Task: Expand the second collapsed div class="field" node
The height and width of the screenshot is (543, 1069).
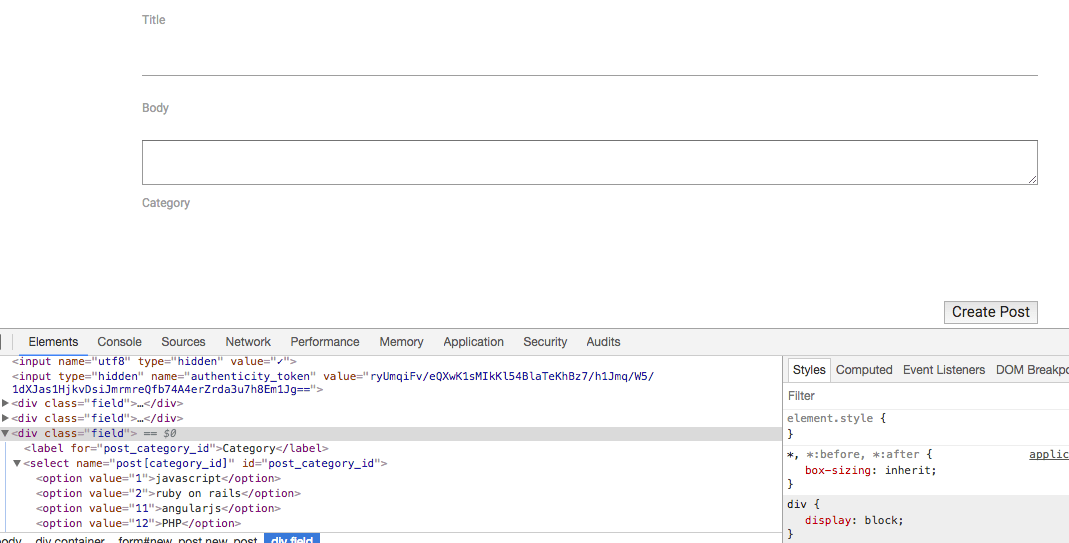Action: (5, 418)
